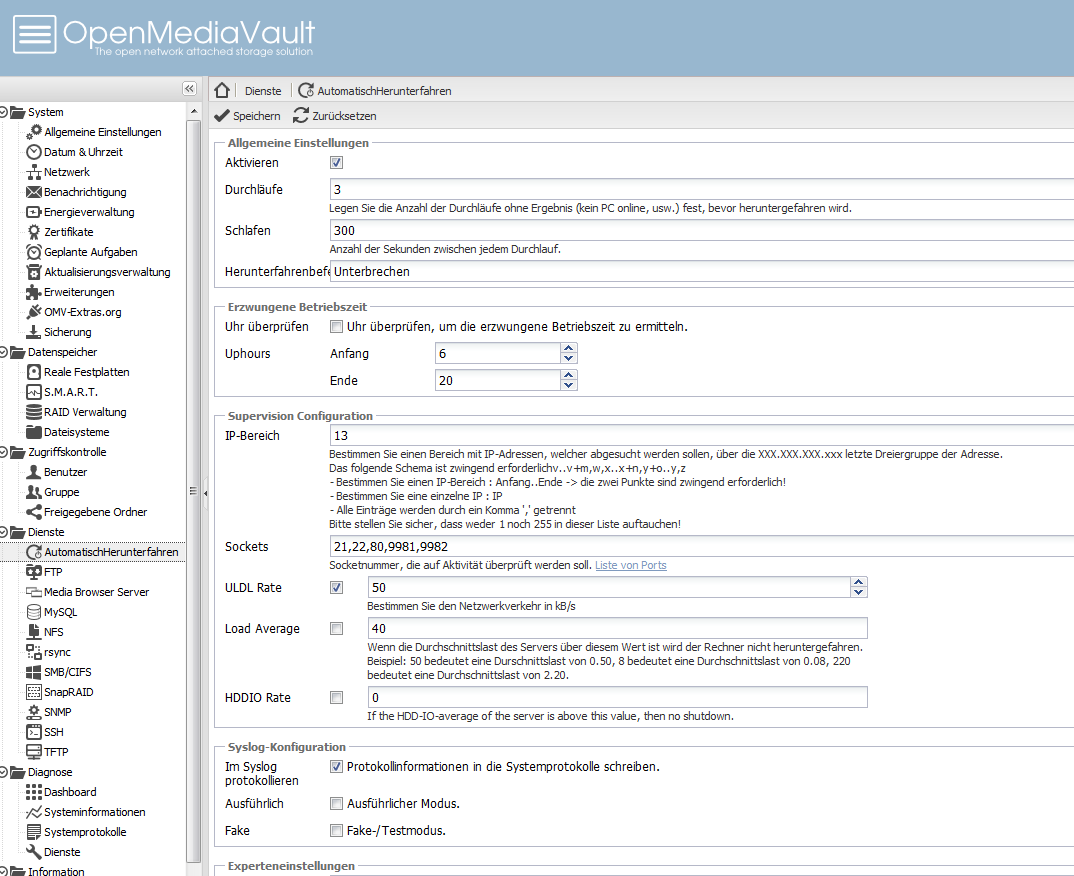The height and width of the screenshot is (876, 1074).
Task: Open Datum & Uhrzeit clock icon
Action: [34, 152]
